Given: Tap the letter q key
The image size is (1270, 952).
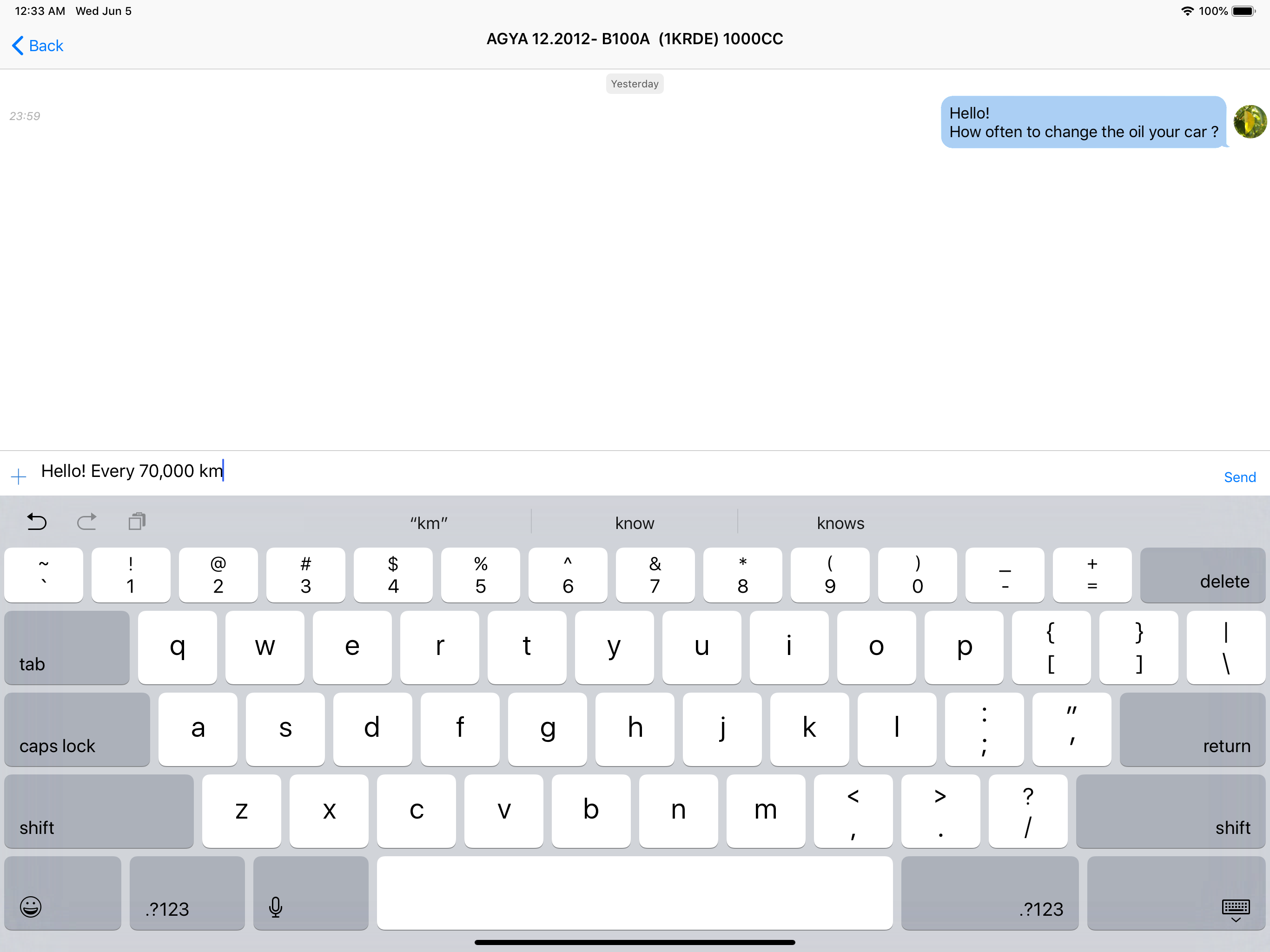Looking at the screenshot, I should click(x=178, y=648).
